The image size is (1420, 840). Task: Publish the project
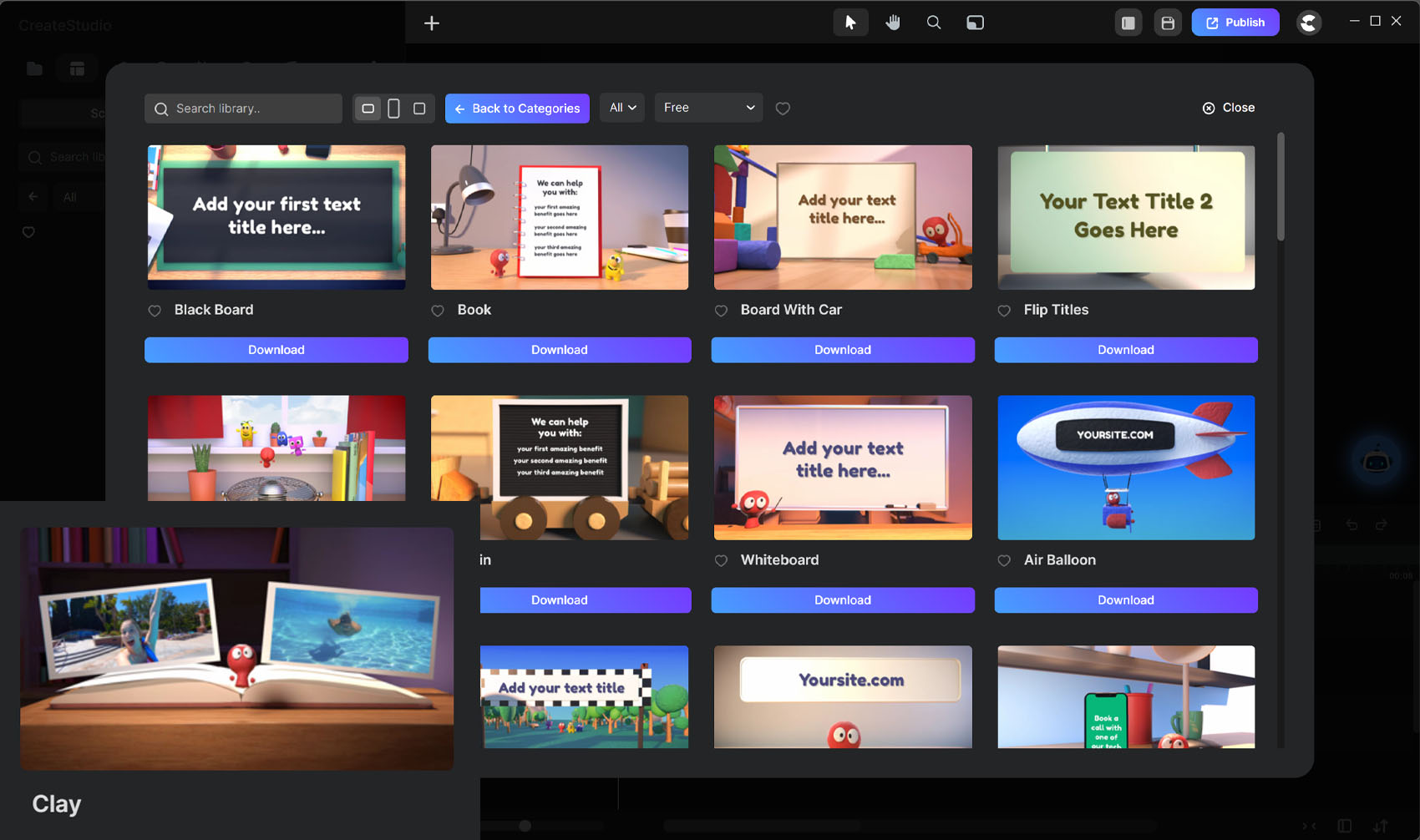click(1235, 23)
